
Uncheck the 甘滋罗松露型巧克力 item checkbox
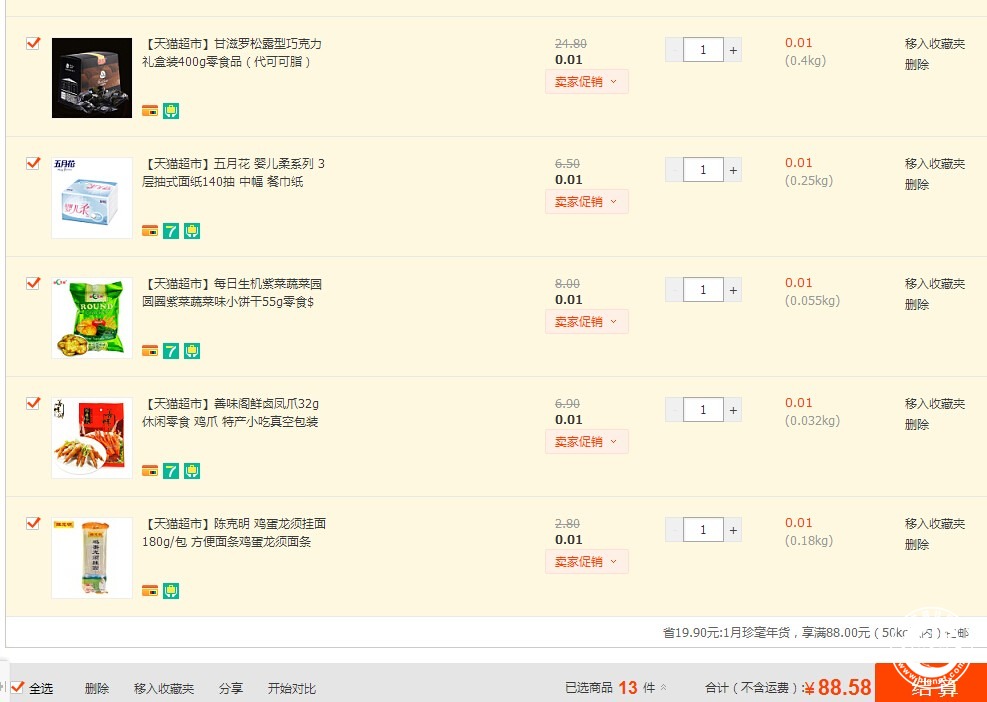pyautogui.click(x=33, y=43)
